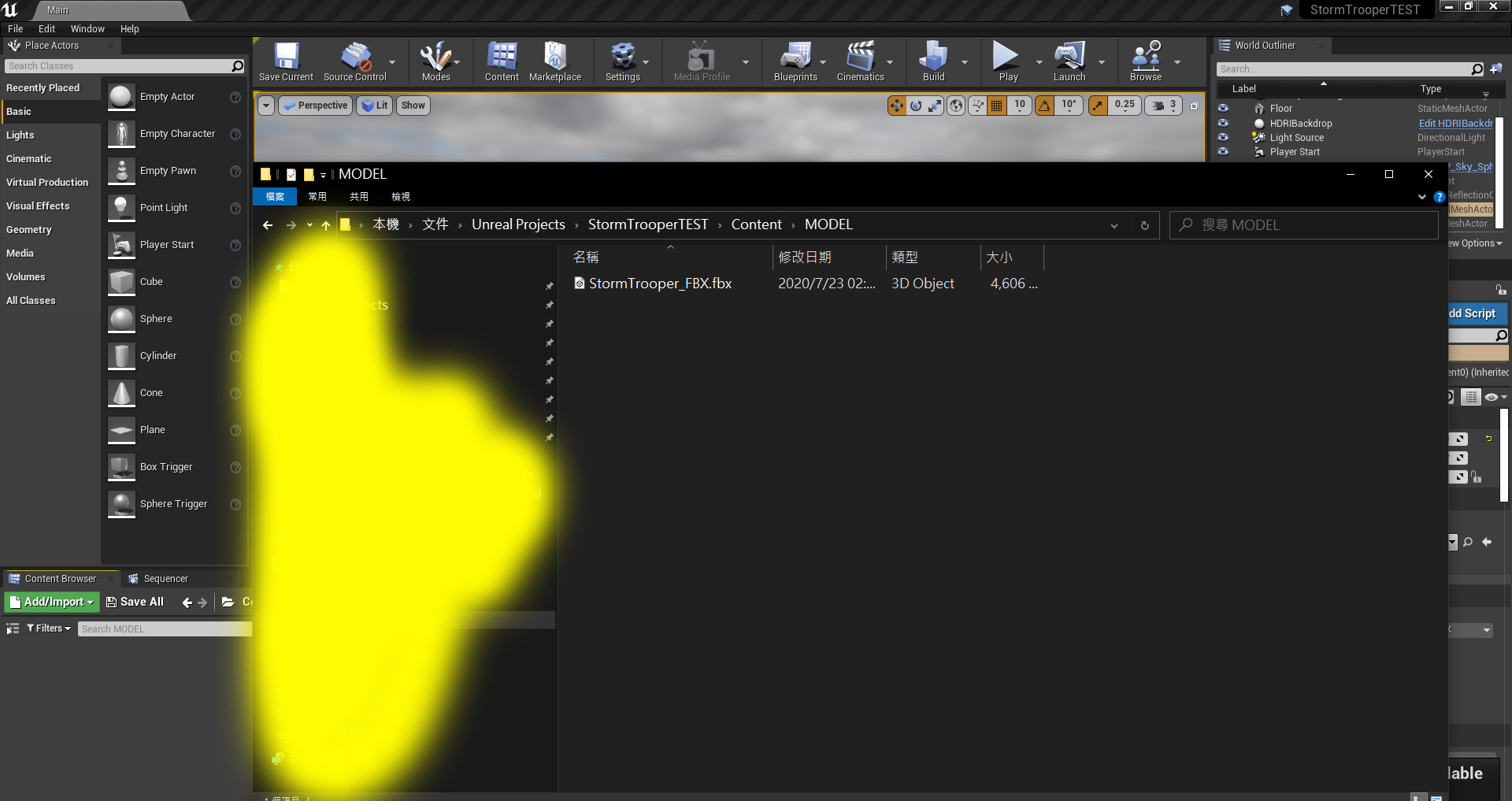1512x801 pixels.
Task: Open the viewport options dropdown arrow
Action: (265, 106)
